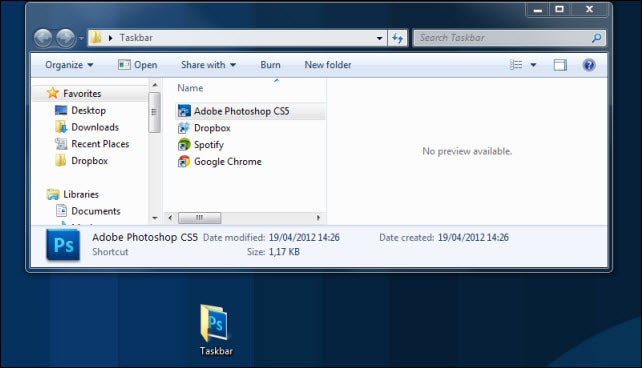
Task: Click file list horizontal scroll left arrow
Action: click(x=170, y=218)
